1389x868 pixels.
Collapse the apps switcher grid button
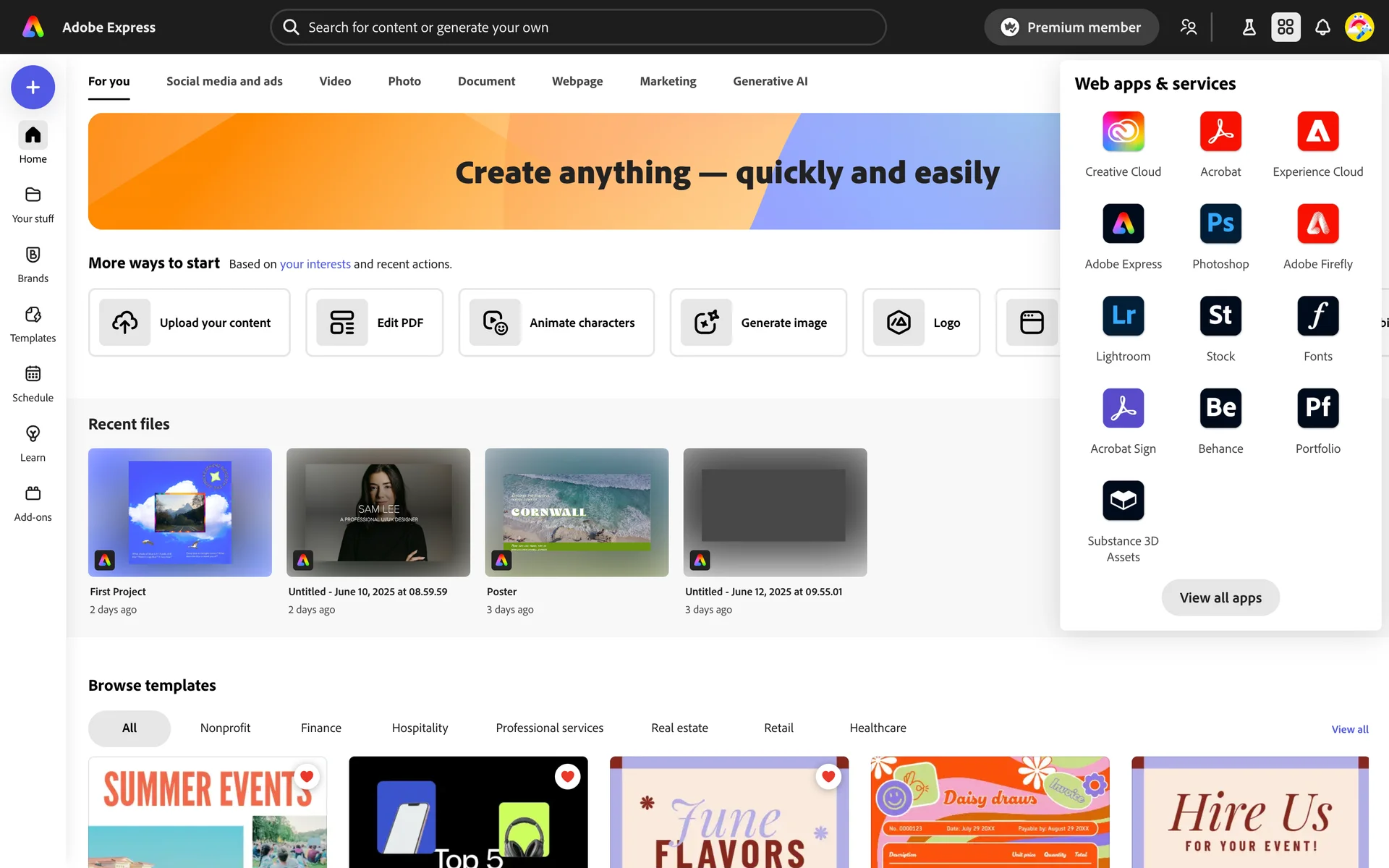tap(1285, 27)
